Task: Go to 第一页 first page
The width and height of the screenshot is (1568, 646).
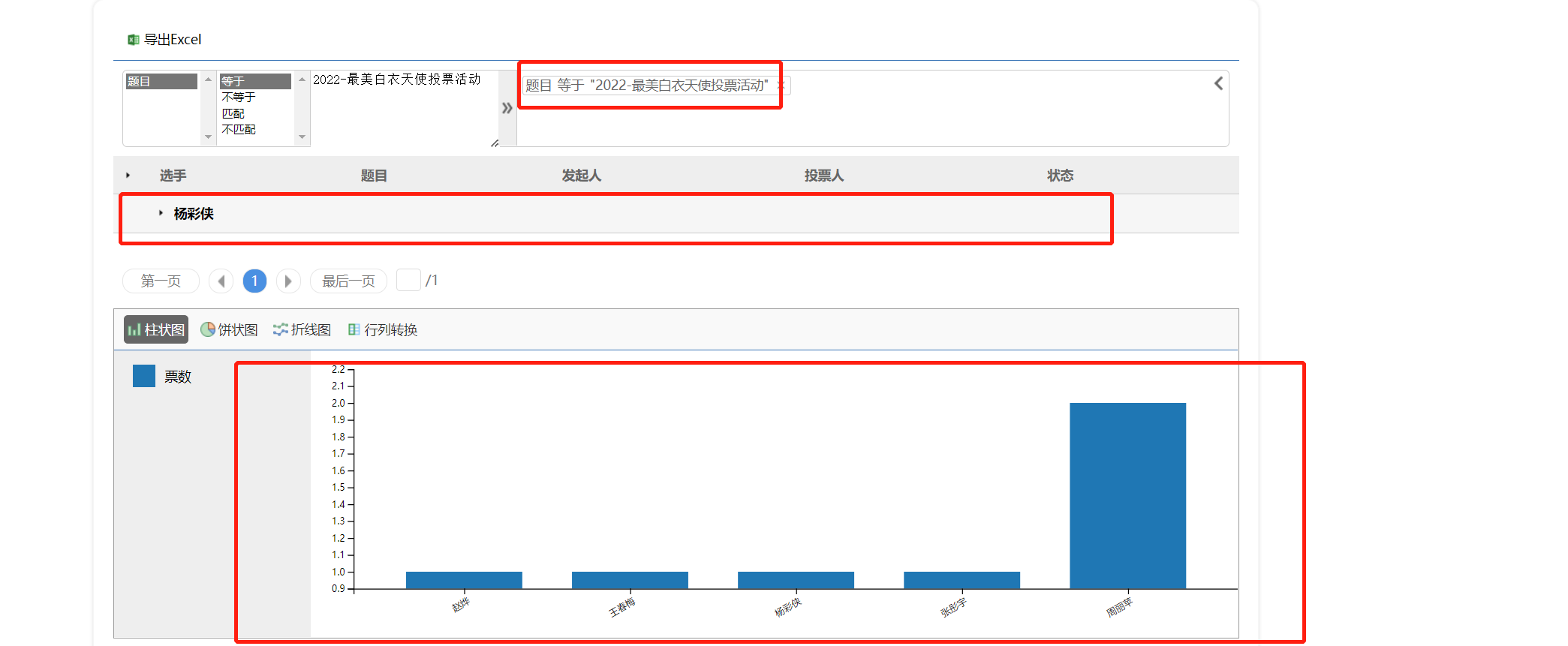Action: [161, 281]
